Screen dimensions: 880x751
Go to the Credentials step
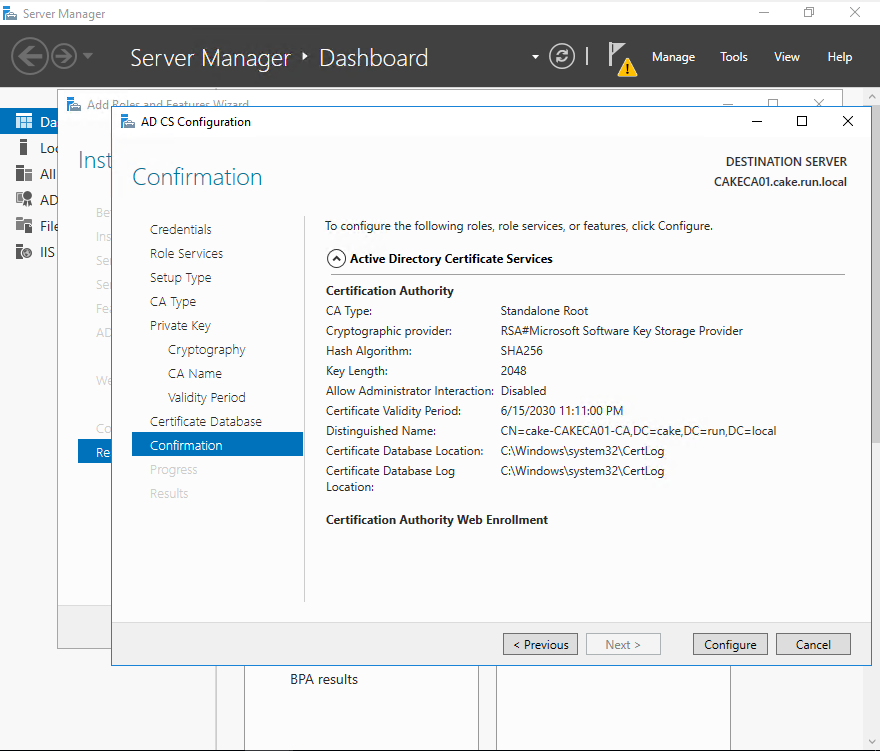pos(181,230)
